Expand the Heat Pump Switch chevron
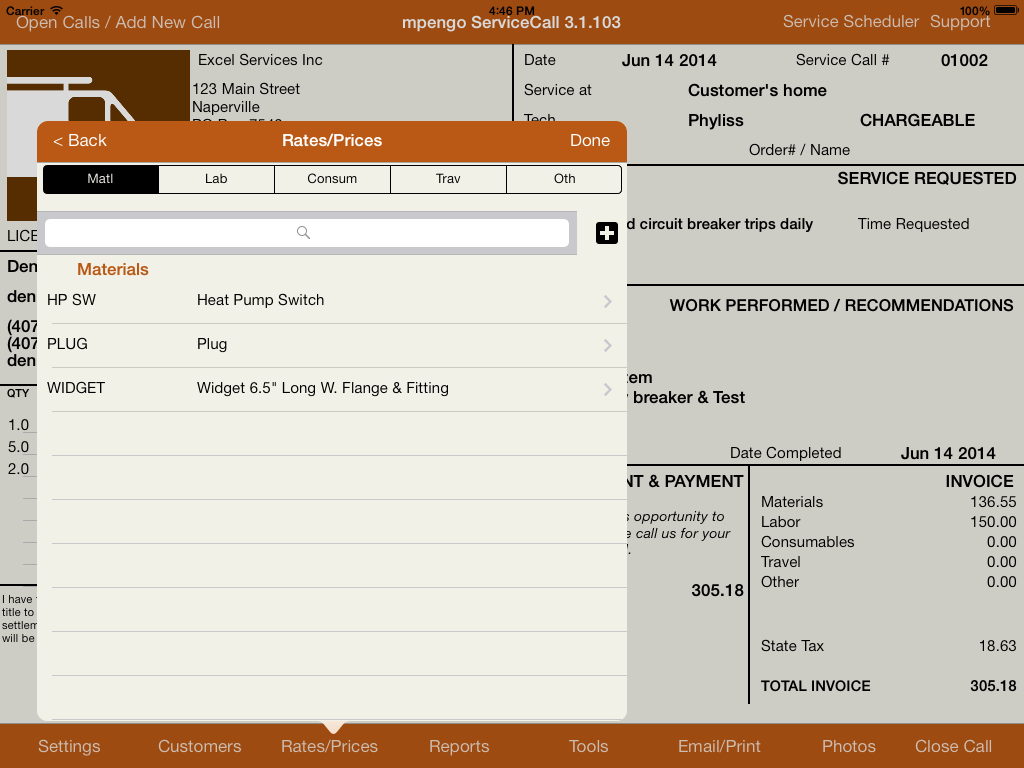Image resolution: width=1024 pixels, height=768 pixels. (x=607, y=301)
